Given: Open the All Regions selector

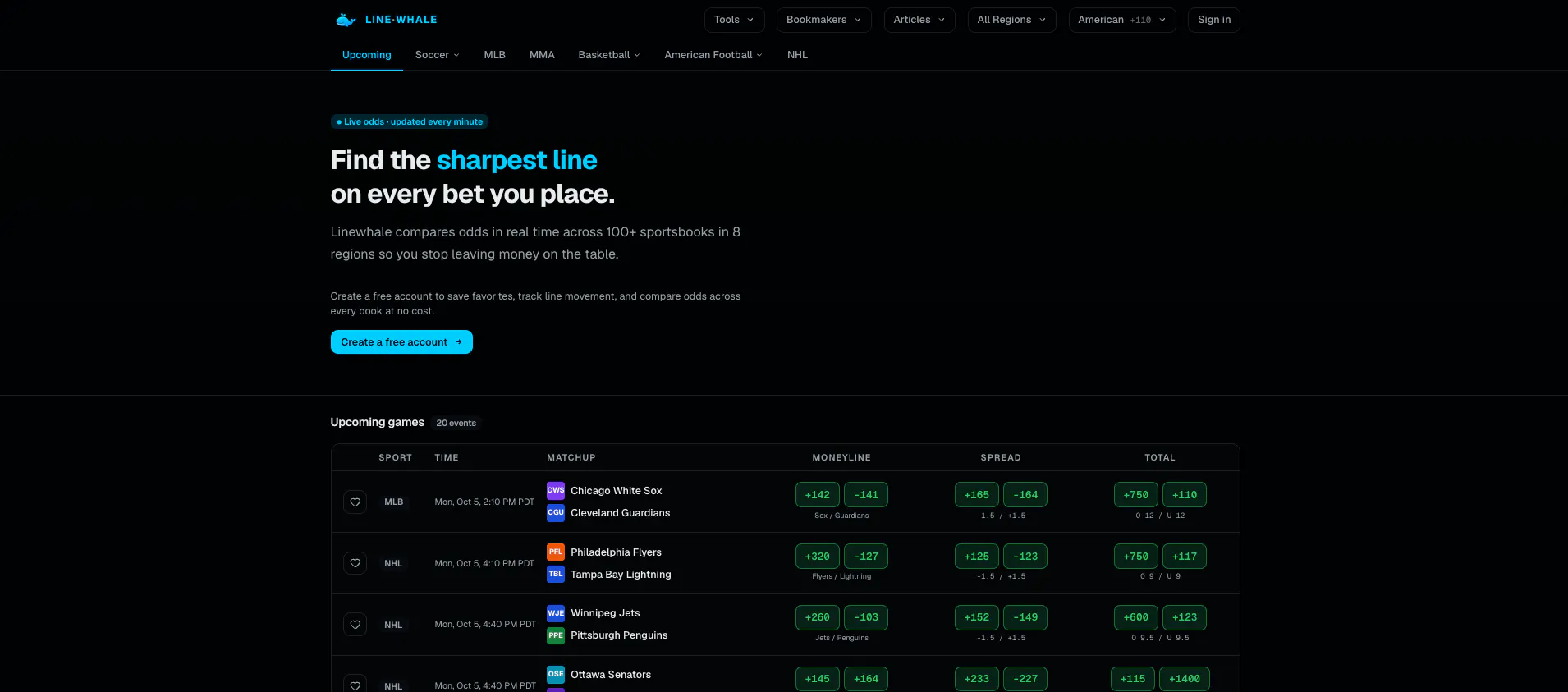Looking at the screenshot, I should (1011, 20).
